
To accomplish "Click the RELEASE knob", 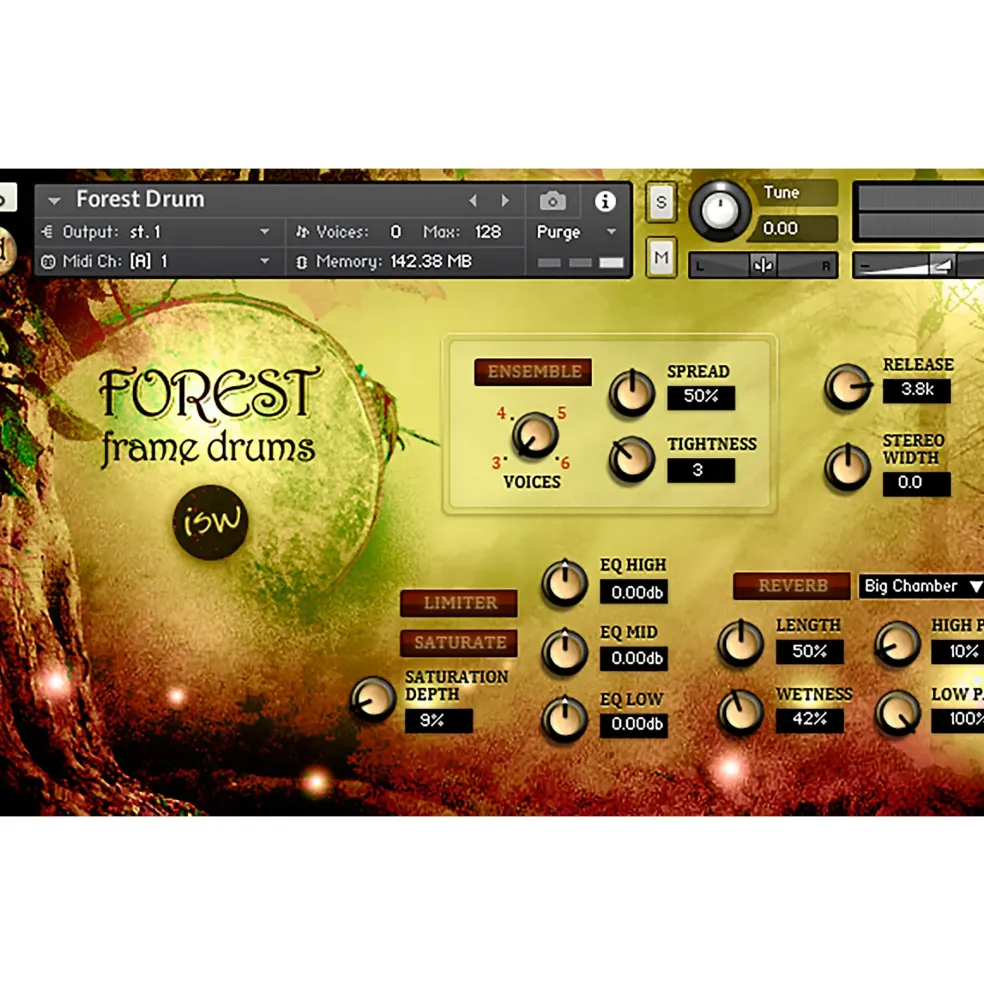I will (848, 387).
